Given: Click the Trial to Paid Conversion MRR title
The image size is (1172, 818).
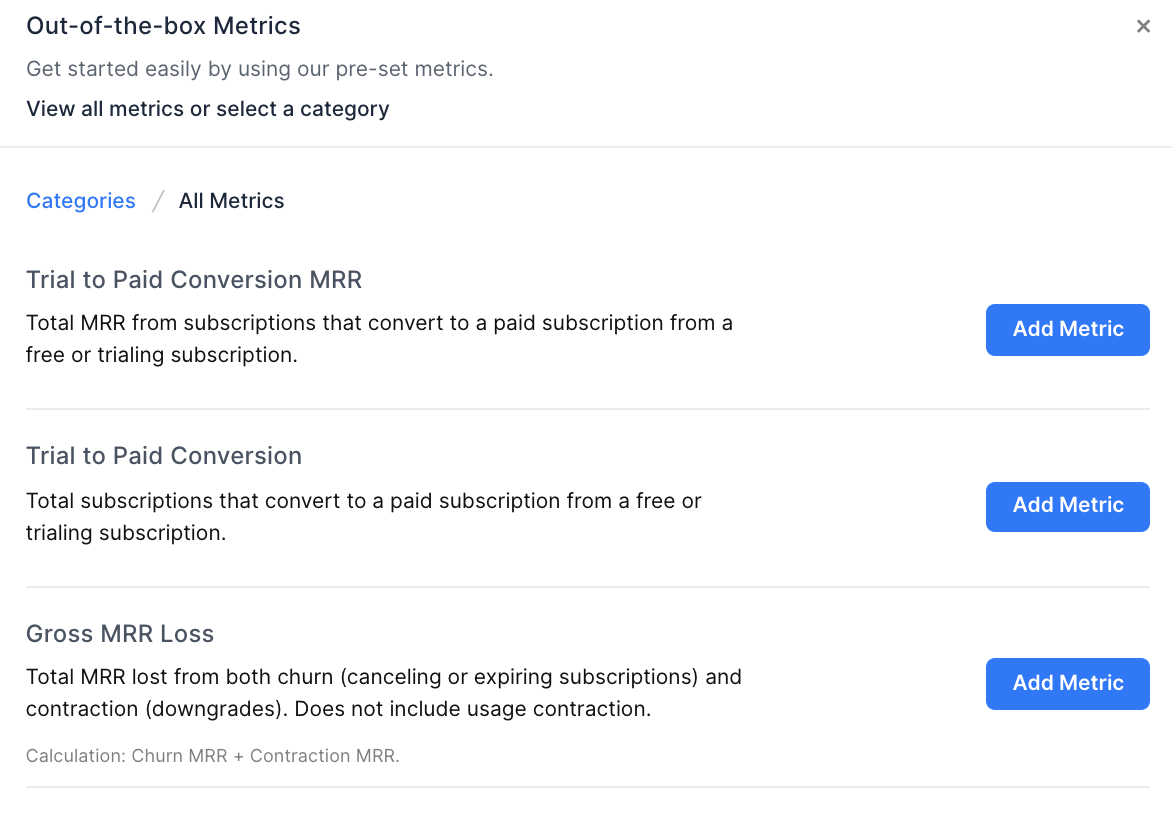Looking at the screenshot, I should pos(194,280).
